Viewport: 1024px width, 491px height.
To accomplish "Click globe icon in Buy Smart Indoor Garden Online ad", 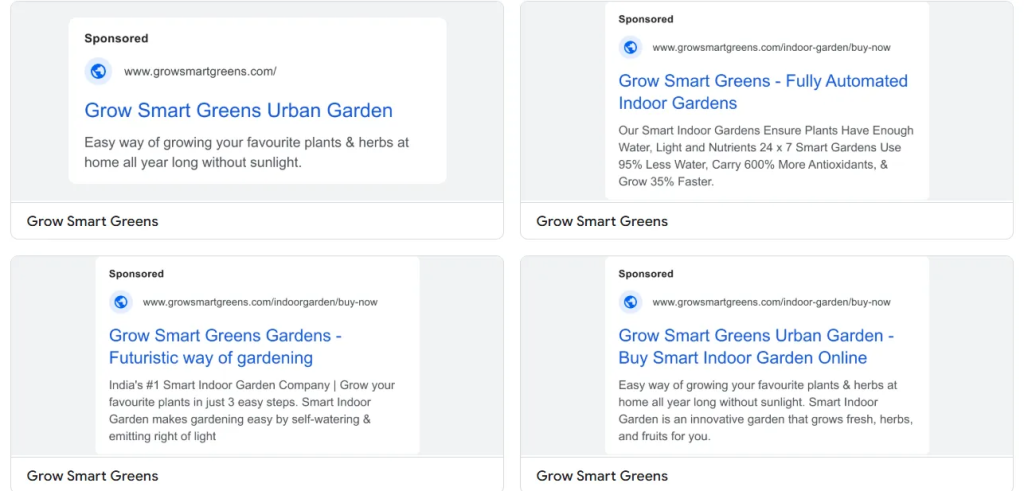I will click(630, 302).
